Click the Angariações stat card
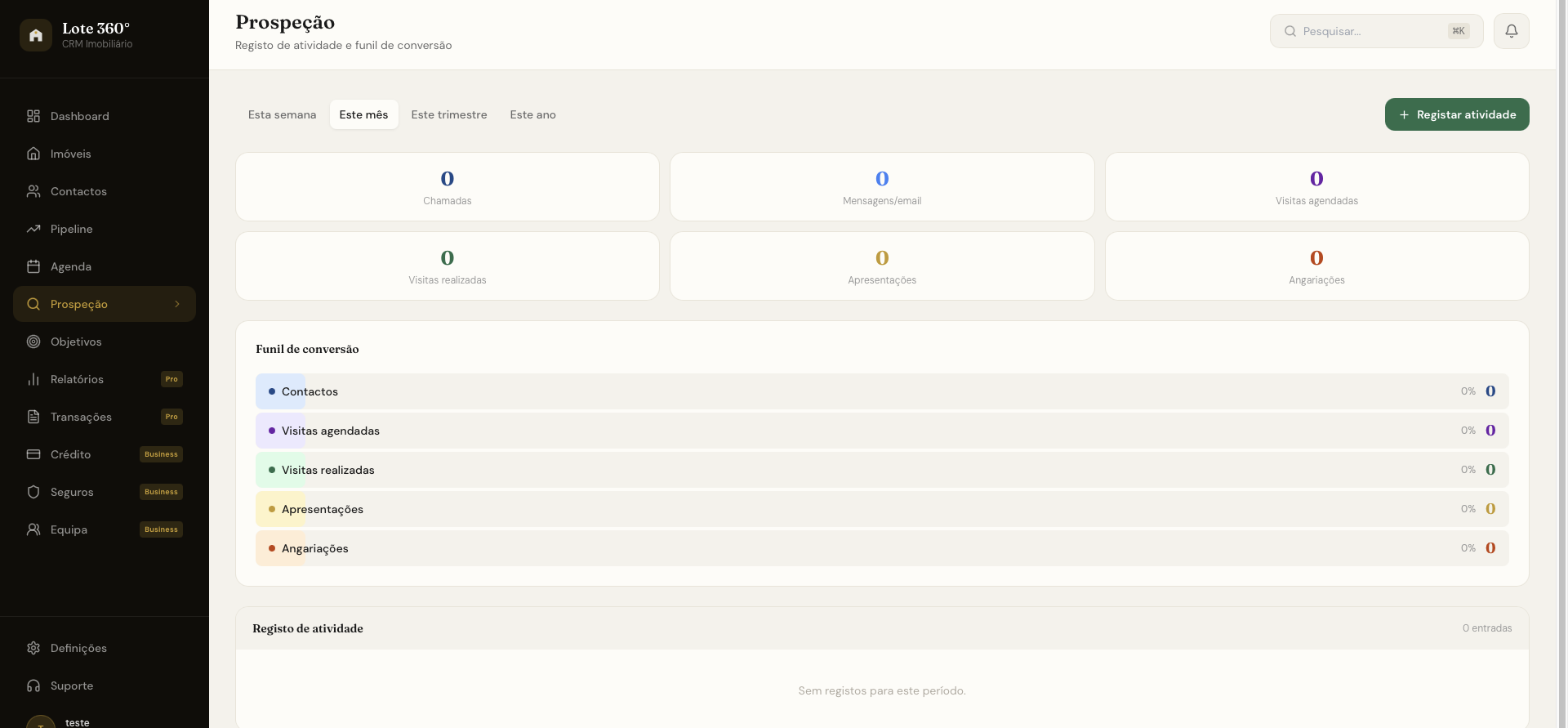This screenshot has height=728, width=1568. [1316, 266]
